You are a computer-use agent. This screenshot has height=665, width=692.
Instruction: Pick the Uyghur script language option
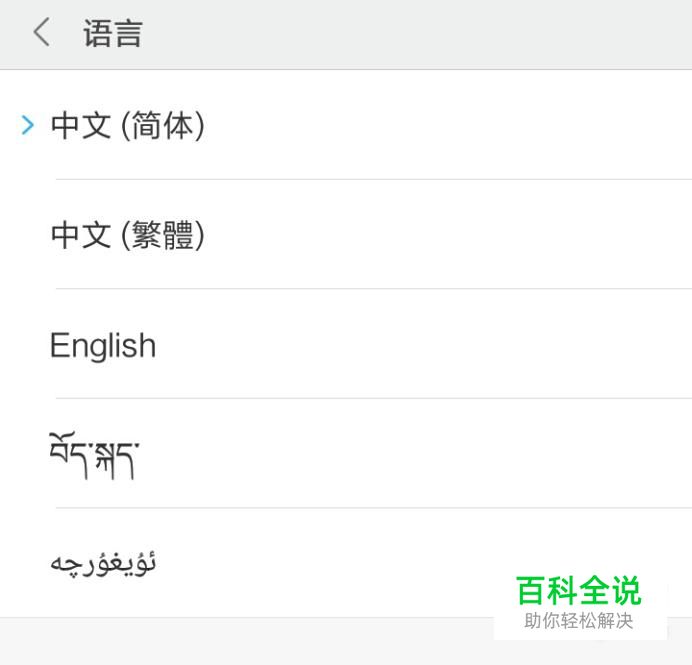pyautogui.click(x=346, y=563)
